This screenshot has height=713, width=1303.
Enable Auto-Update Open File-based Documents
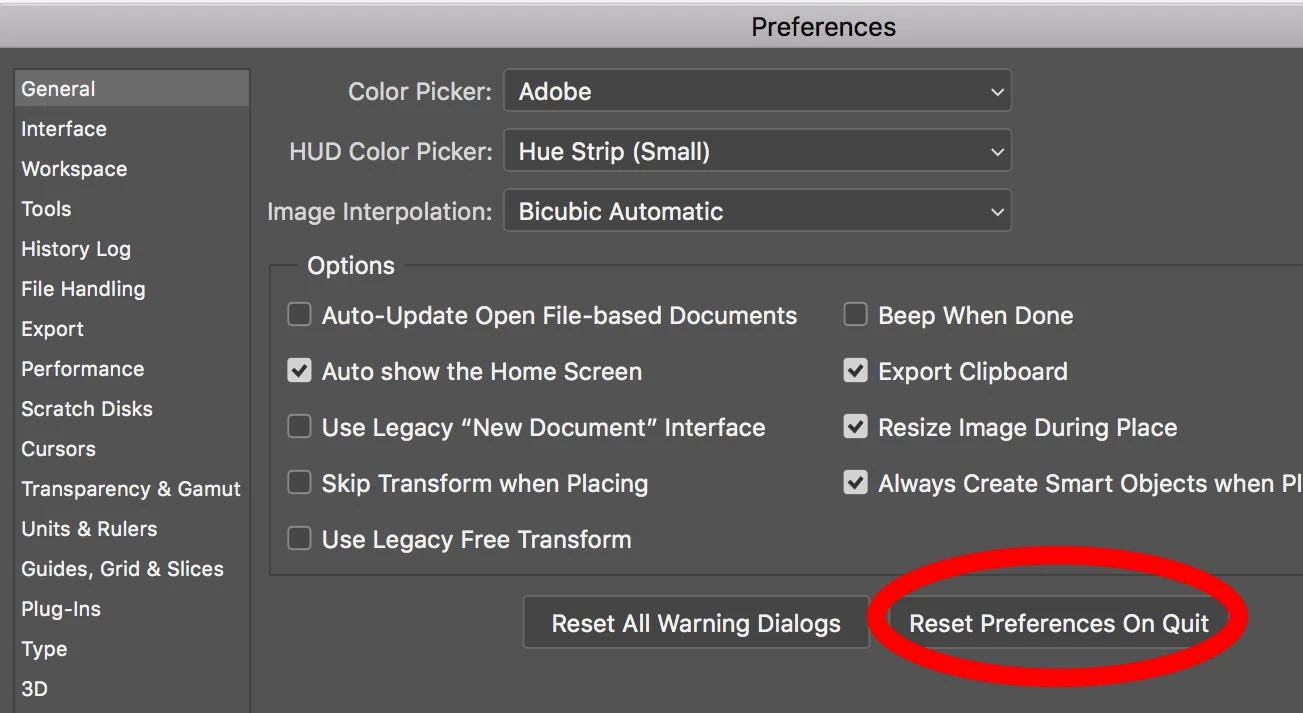pos(299,315)
